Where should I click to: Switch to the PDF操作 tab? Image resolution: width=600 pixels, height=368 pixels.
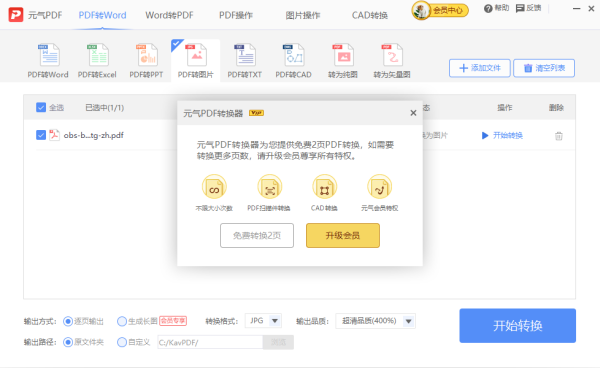tap(236, 15)
